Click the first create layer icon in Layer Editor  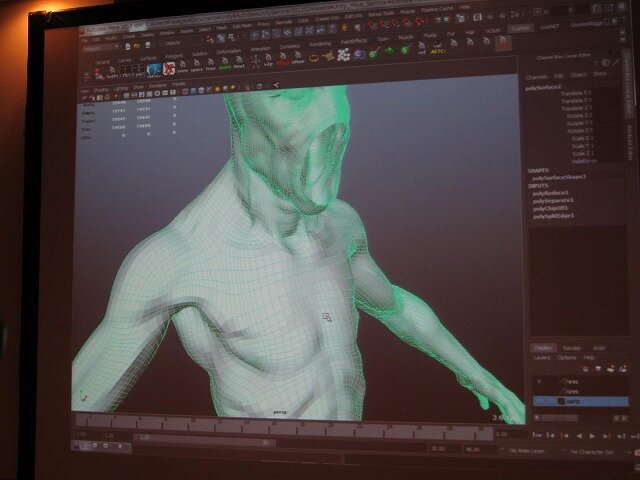tap(585, 369)
